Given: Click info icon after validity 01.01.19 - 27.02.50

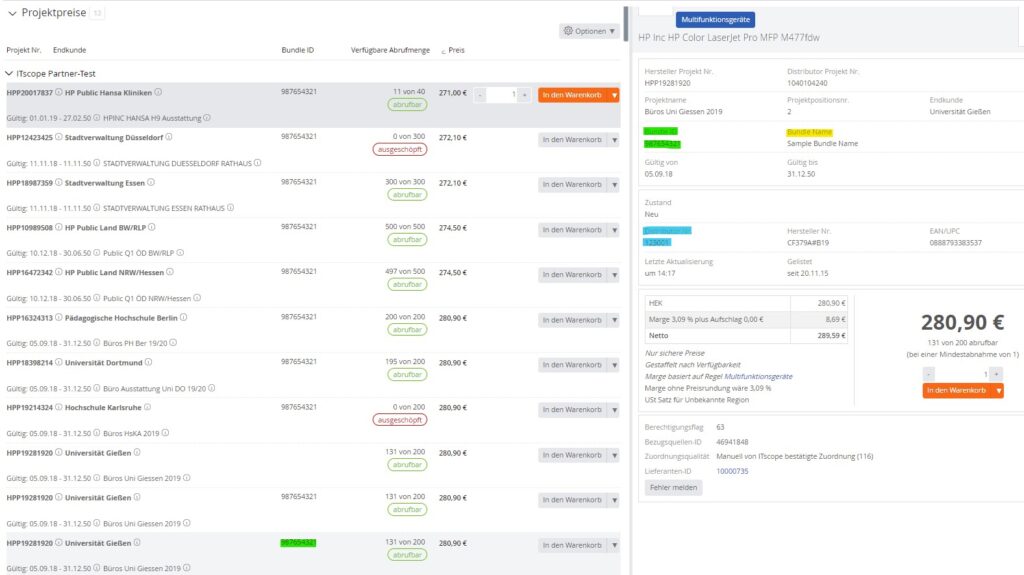Looking at the screenshot, I should 97,118.
